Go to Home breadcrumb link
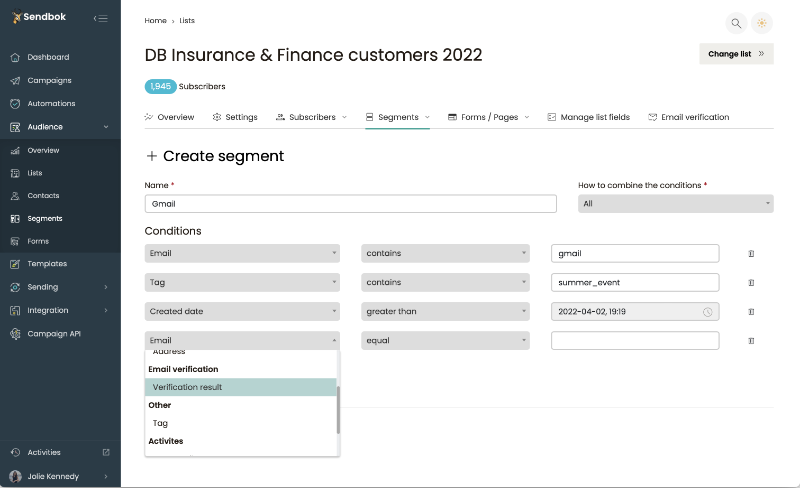The height and width of the screenshot is (488, 800). 155,20
